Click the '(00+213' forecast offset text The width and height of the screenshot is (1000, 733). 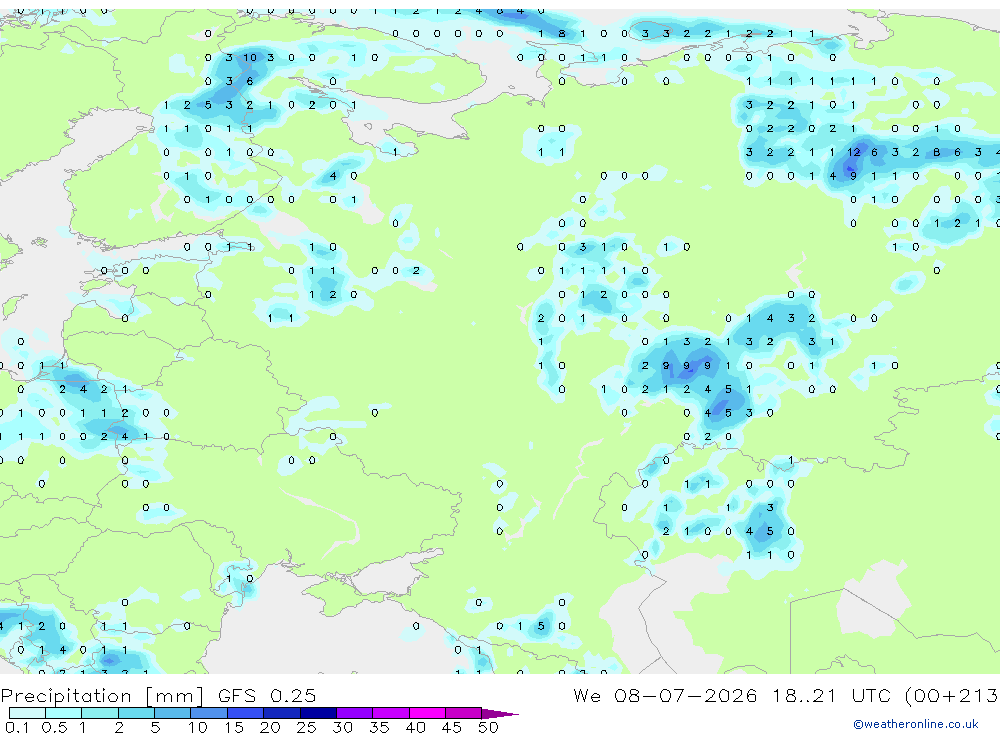click(952, 696)
